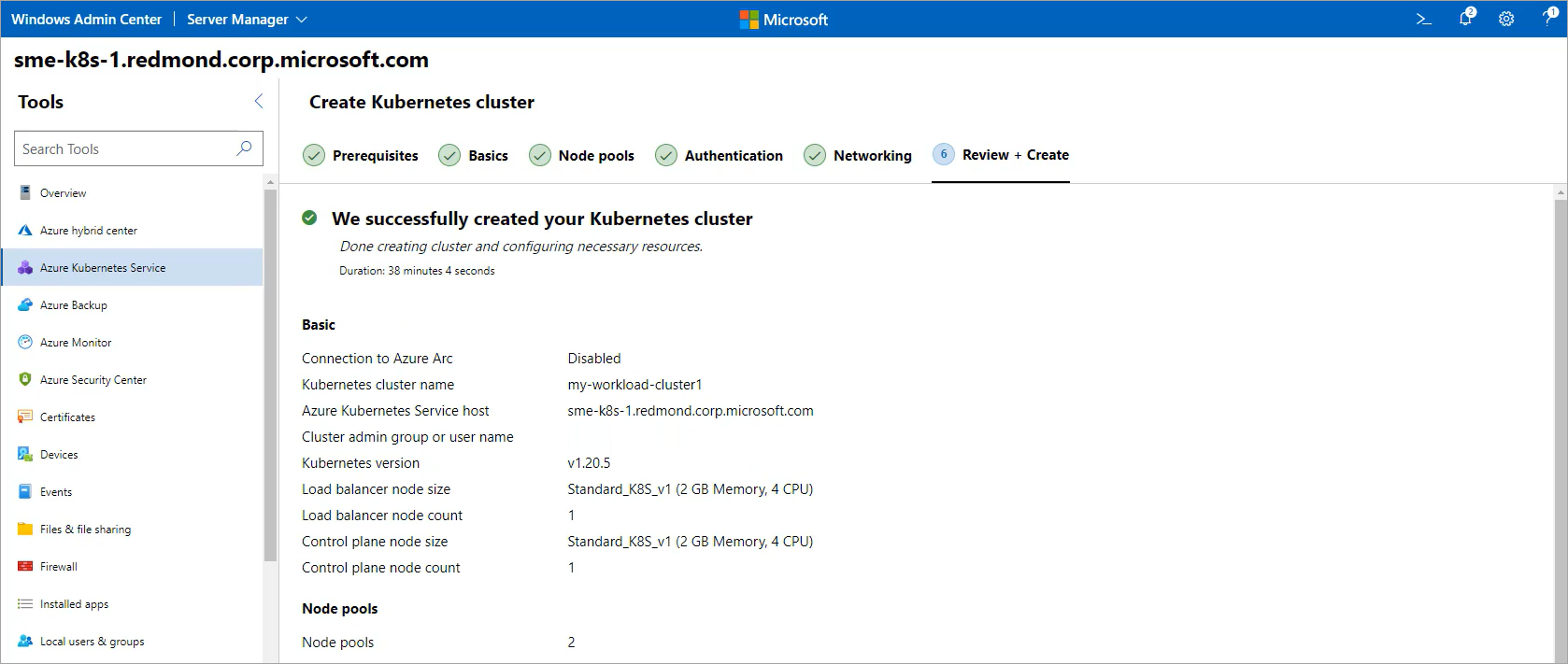This screenshot has height=664, width=1568.
Task: Go to the Basics step
Action: (x=474, y=155)
